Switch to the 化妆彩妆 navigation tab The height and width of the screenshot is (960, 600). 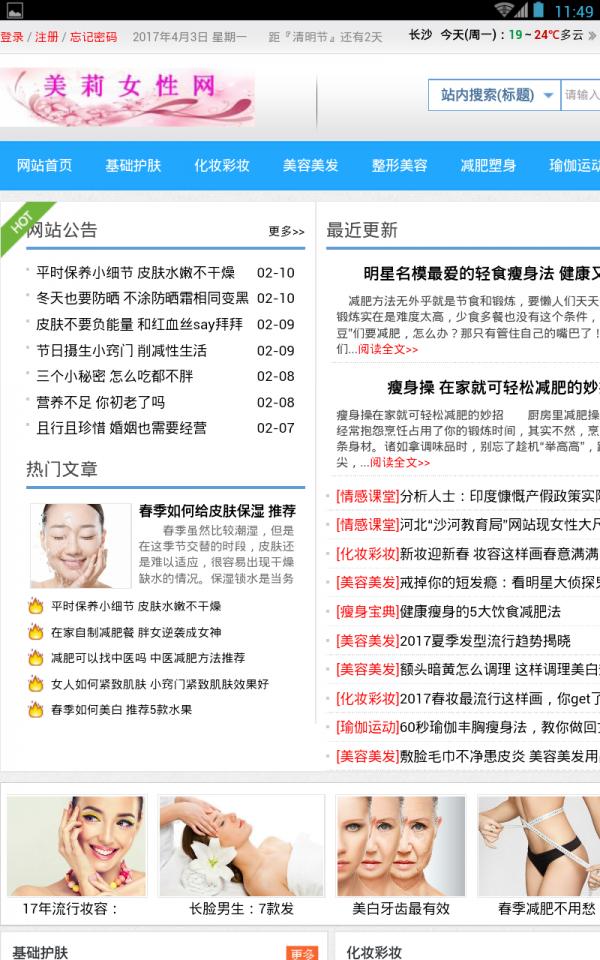tap(222, 166)
